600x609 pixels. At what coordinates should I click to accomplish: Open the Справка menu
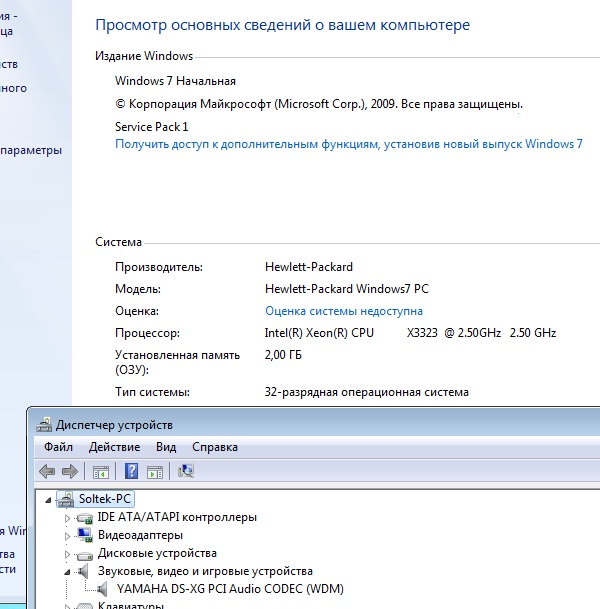coord(215,447)
